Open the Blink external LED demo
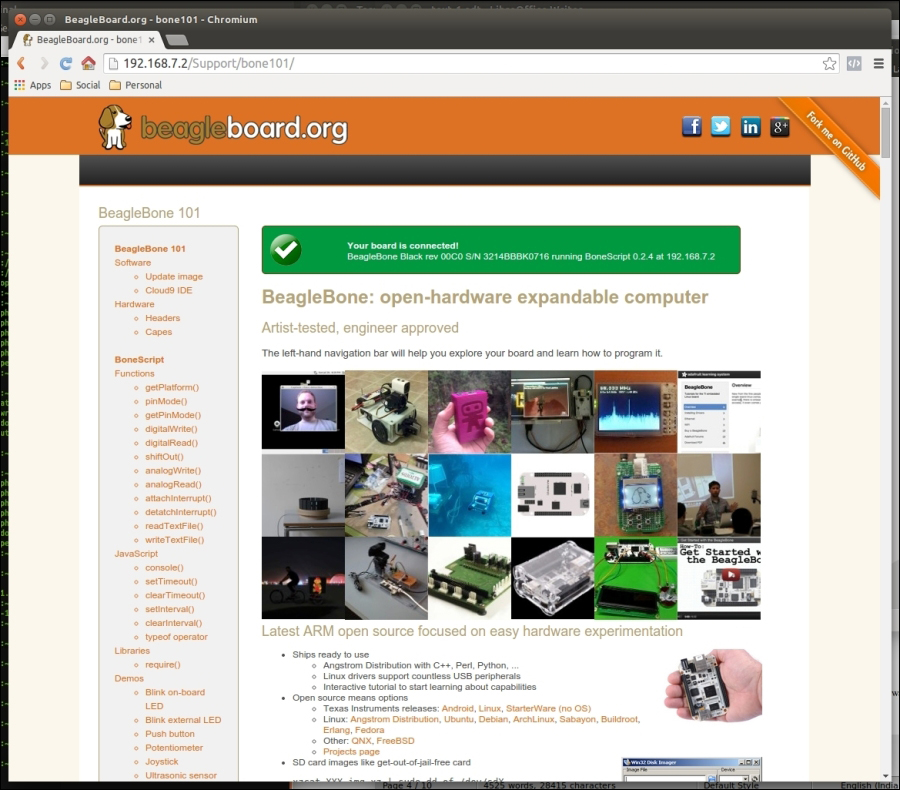900x790 pixels. pos(183,719)
